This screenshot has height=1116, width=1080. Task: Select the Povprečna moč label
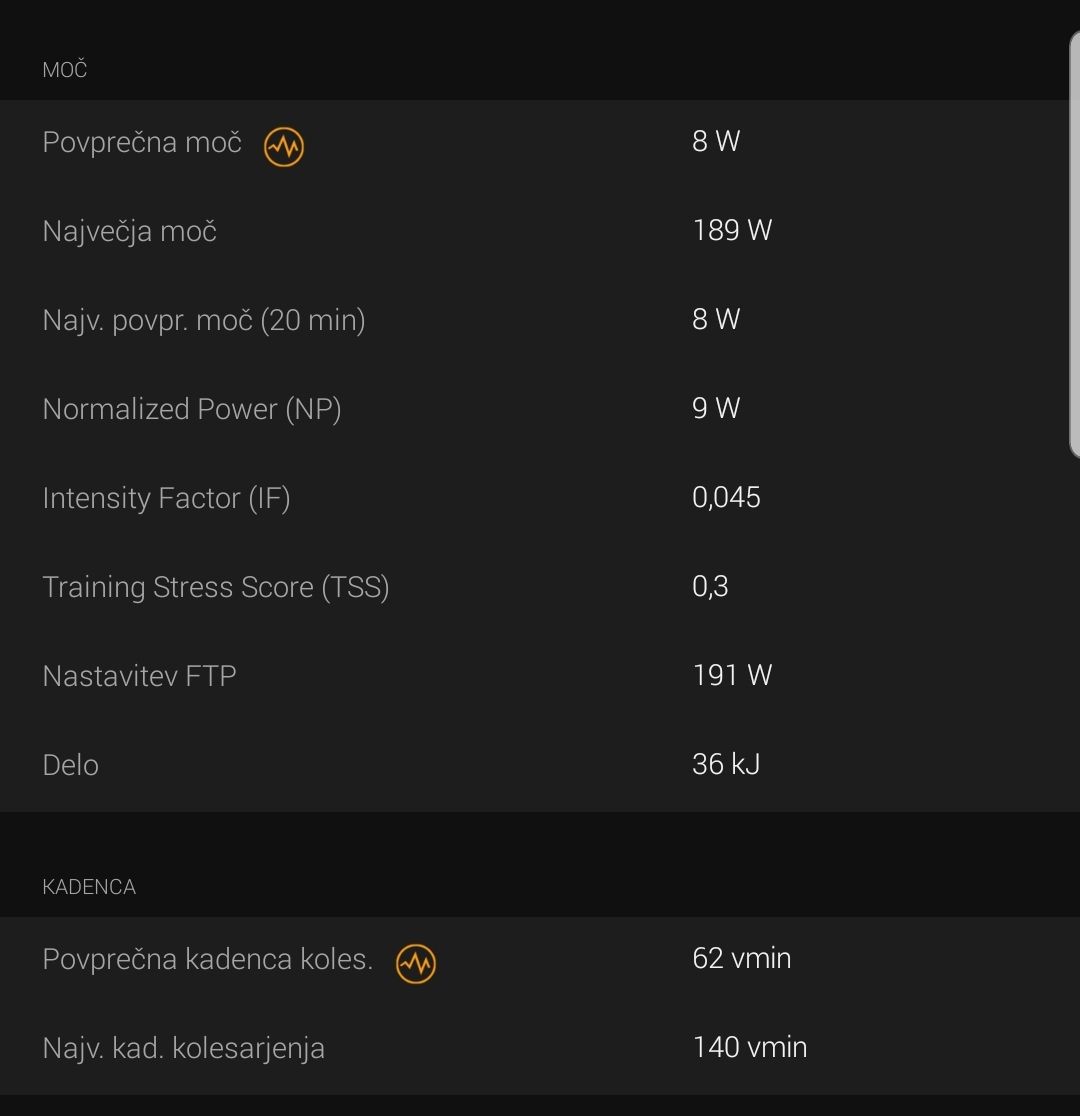(142, 142)
